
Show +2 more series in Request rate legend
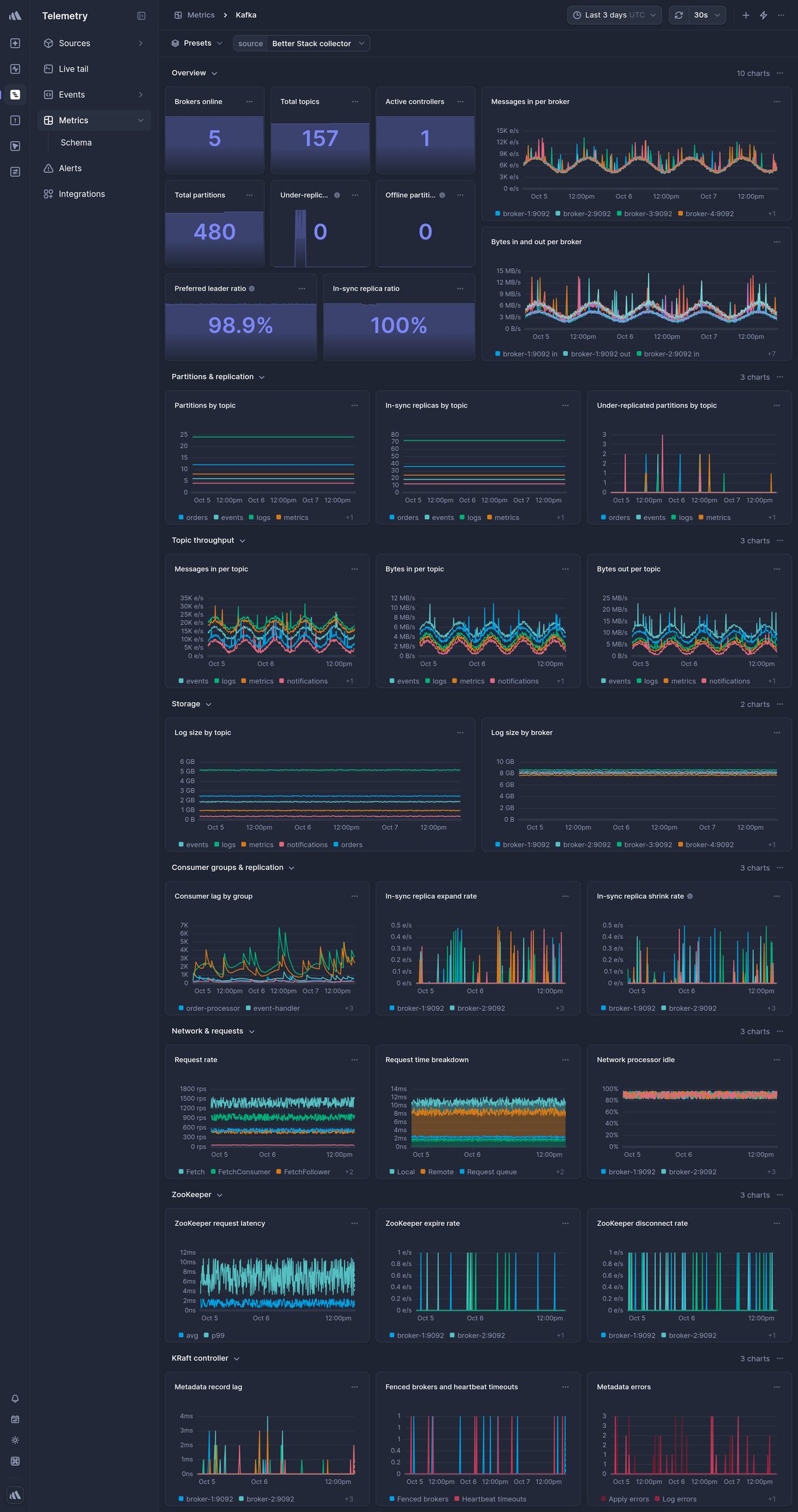349,1172
